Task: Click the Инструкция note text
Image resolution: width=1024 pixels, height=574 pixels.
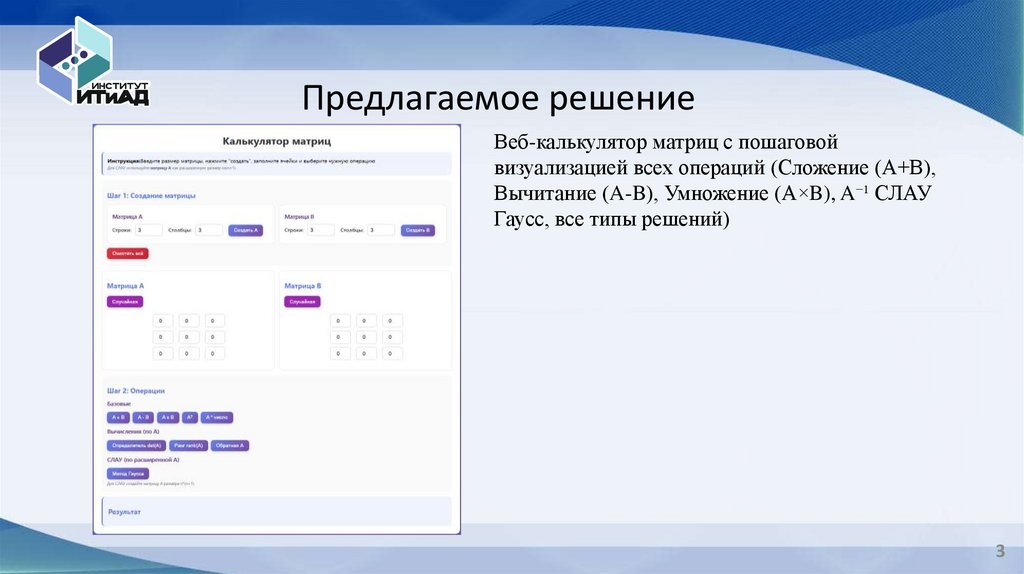Action: [241, 161]
